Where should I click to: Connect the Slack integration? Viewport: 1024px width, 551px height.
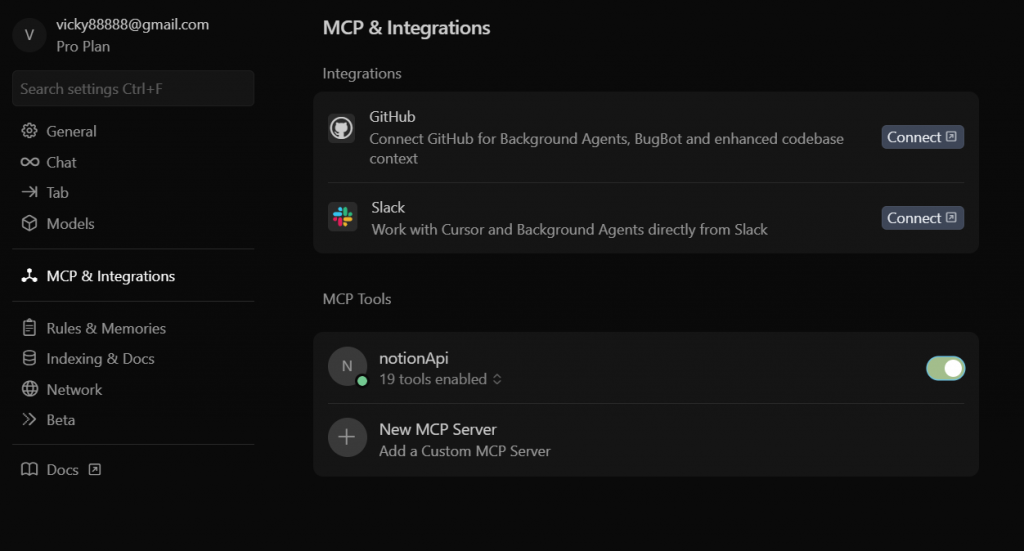click(921, 218)
